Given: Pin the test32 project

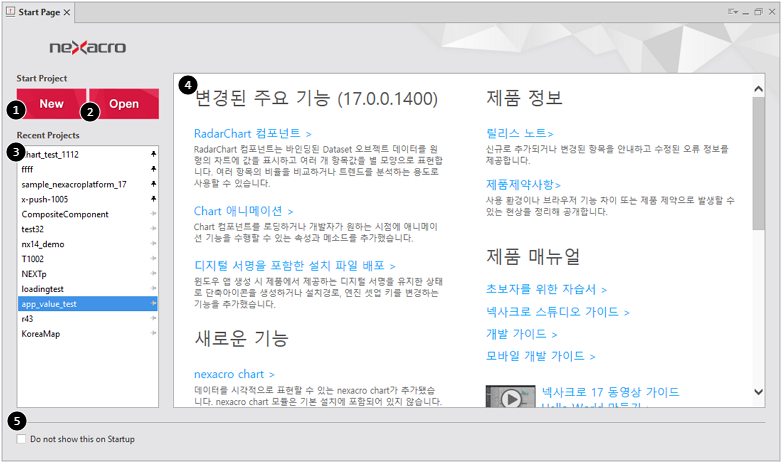Looking at the screenshot, I should tap(154, 229).
